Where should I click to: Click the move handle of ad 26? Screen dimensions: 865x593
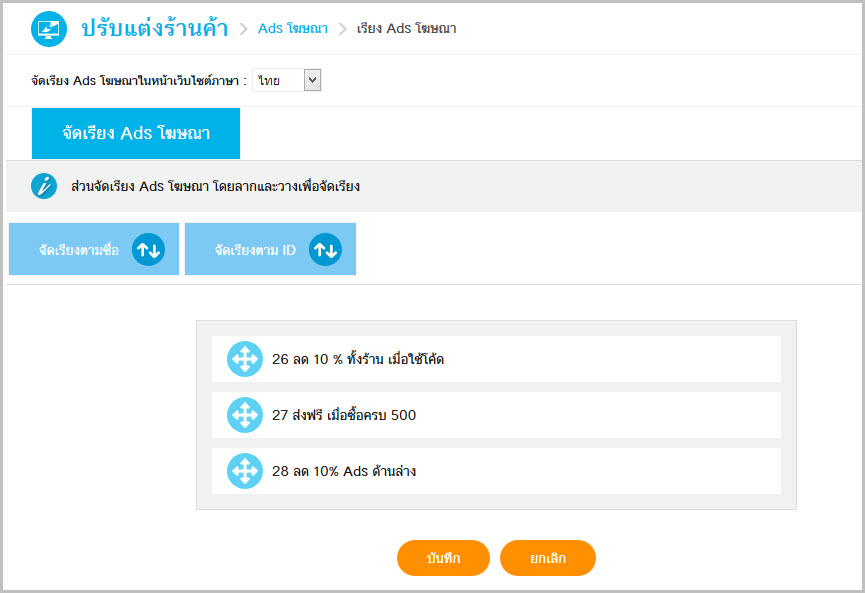point(245,359)
